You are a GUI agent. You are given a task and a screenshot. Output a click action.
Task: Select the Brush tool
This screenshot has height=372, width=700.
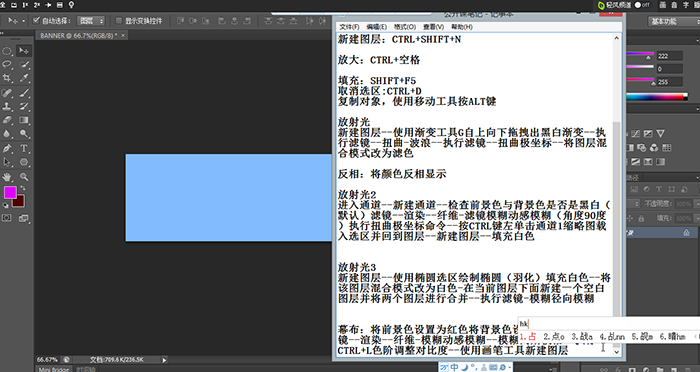click(24, 93)
